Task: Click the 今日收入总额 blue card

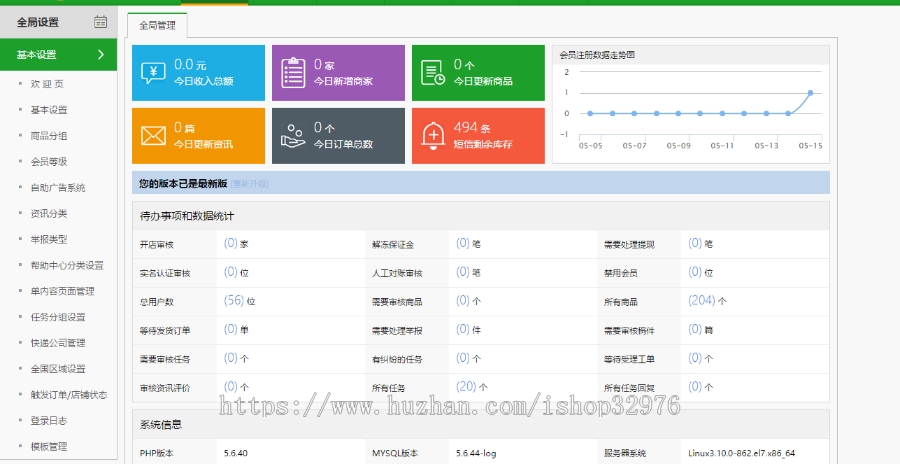Action: point(199,73)
